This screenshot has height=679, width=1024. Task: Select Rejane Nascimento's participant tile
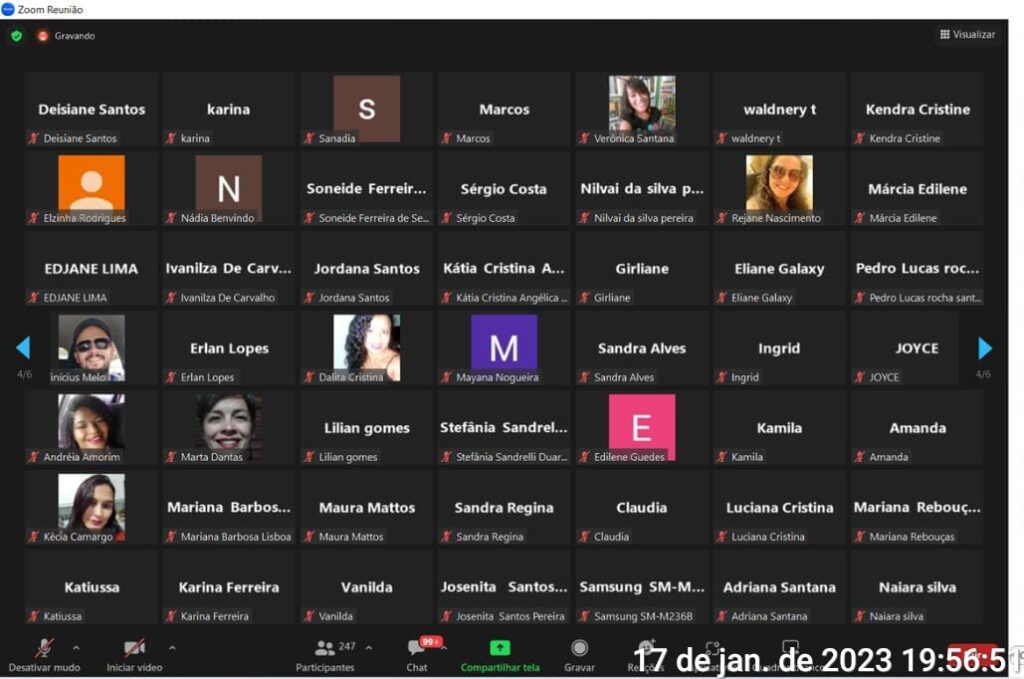coord(779,184)
